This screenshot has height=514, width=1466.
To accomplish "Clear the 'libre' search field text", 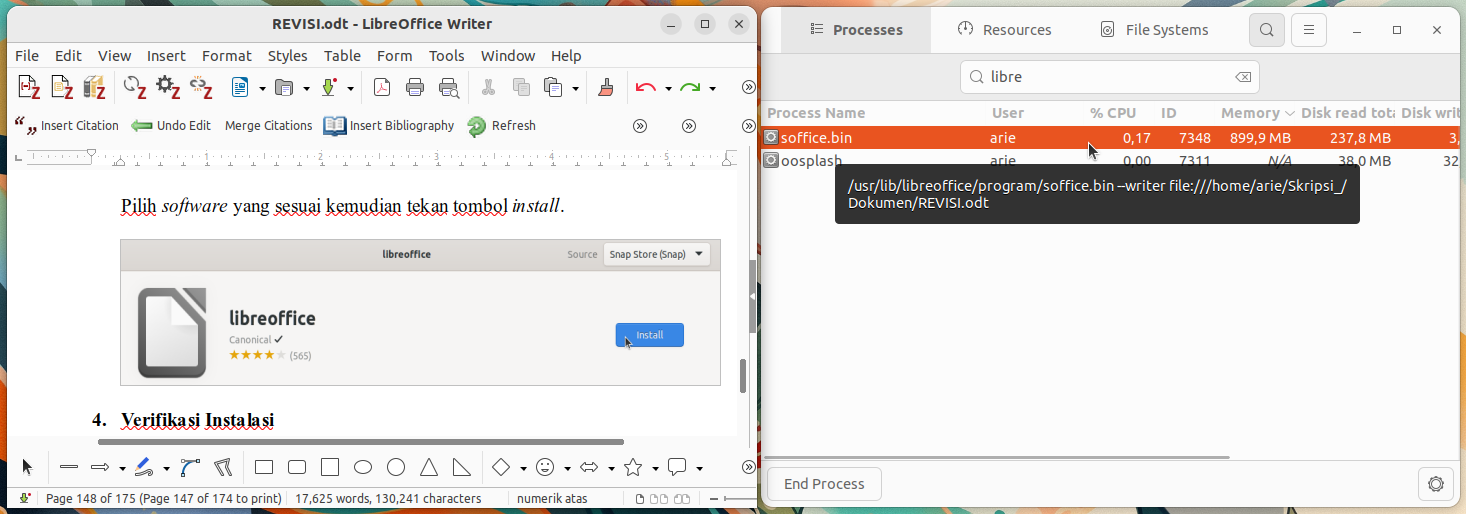I will [1242, 77].
